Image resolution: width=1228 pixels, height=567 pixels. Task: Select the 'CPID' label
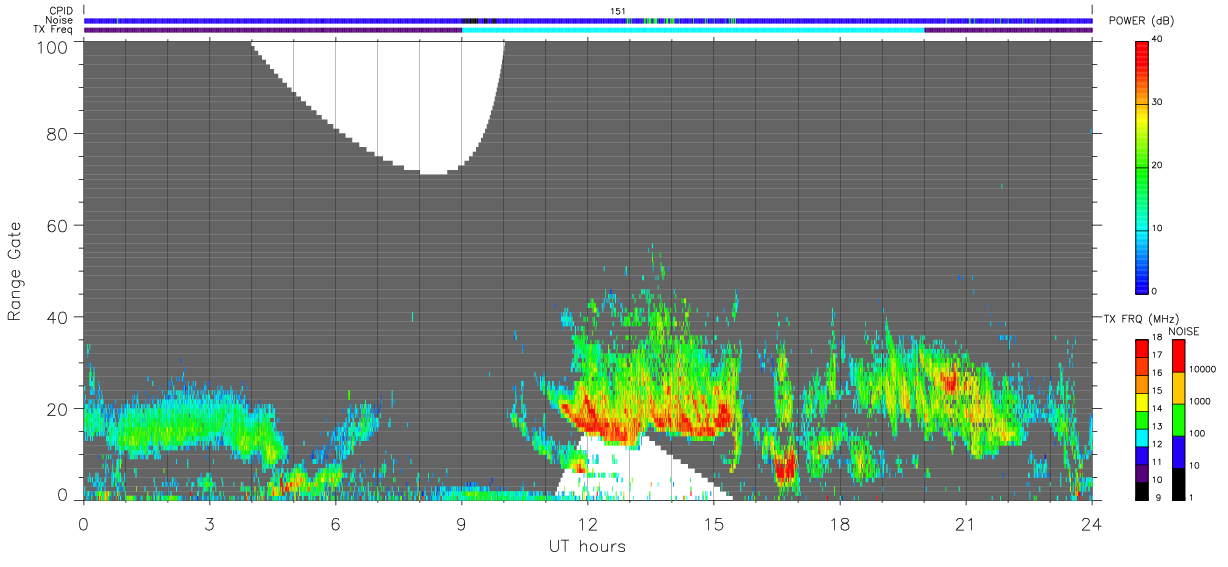point(62,11)
